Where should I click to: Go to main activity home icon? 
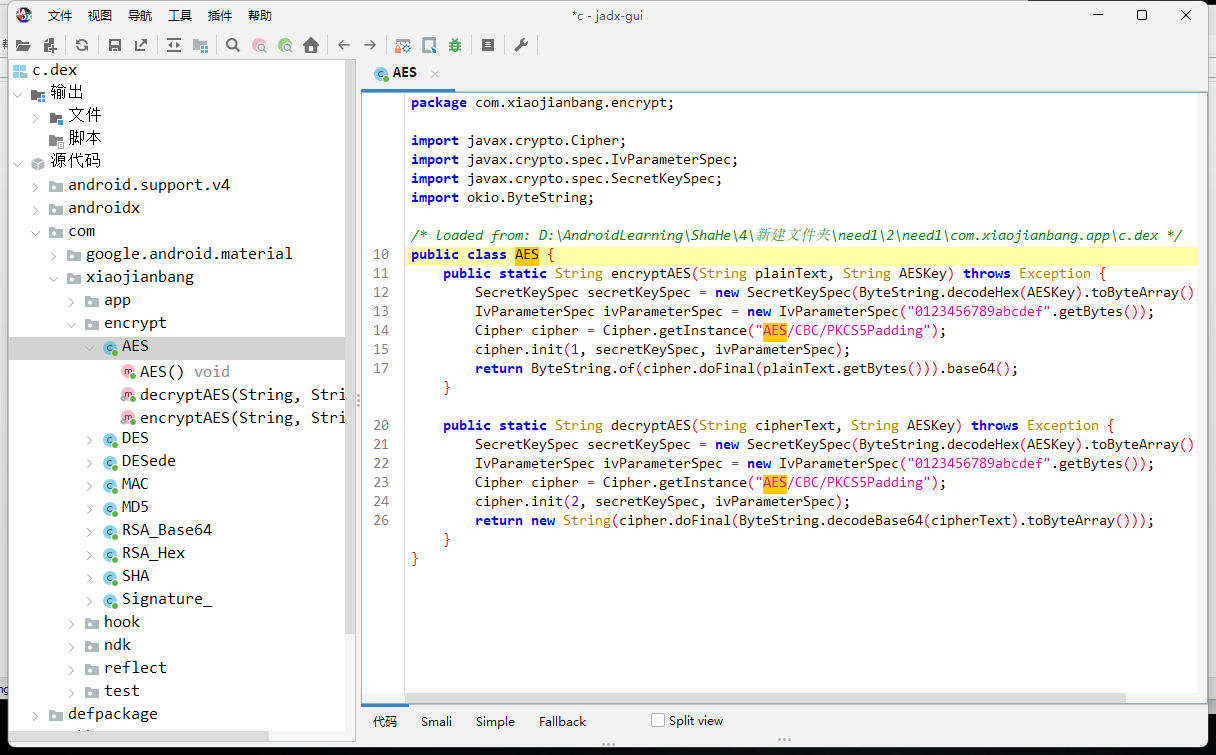[311, 45]
